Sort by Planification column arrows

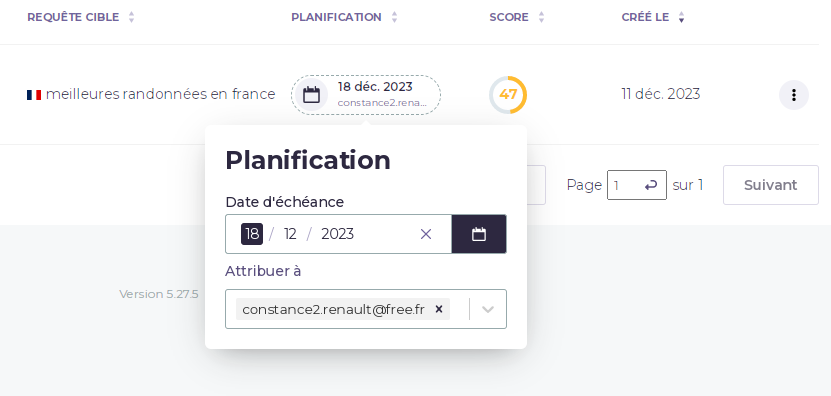click(394, 17)
